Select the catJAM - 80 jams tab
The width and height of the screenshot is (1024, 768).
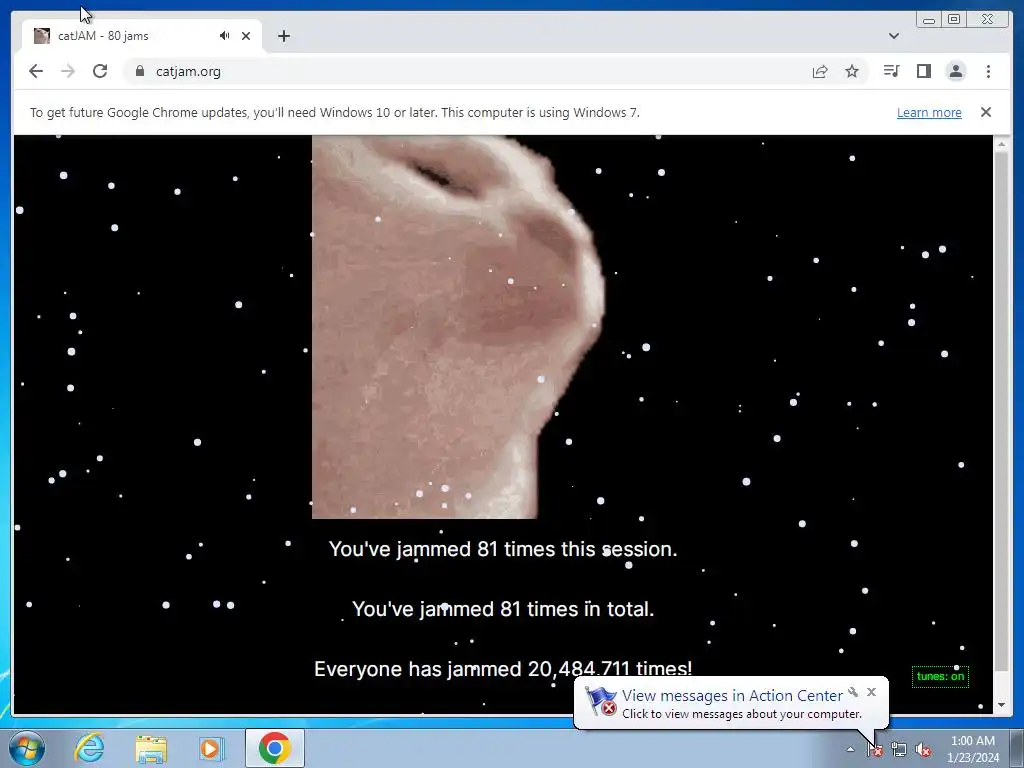[142, 36]
